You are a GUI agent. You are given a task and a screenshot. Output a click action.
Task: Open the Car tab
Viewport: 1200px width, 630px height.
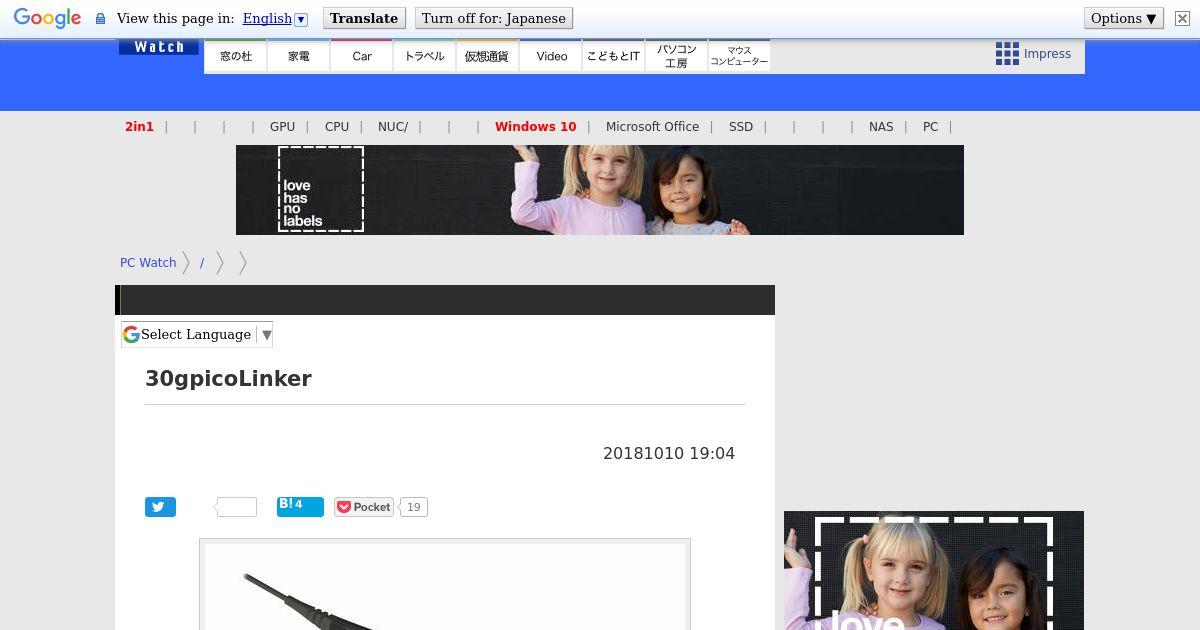362,56
